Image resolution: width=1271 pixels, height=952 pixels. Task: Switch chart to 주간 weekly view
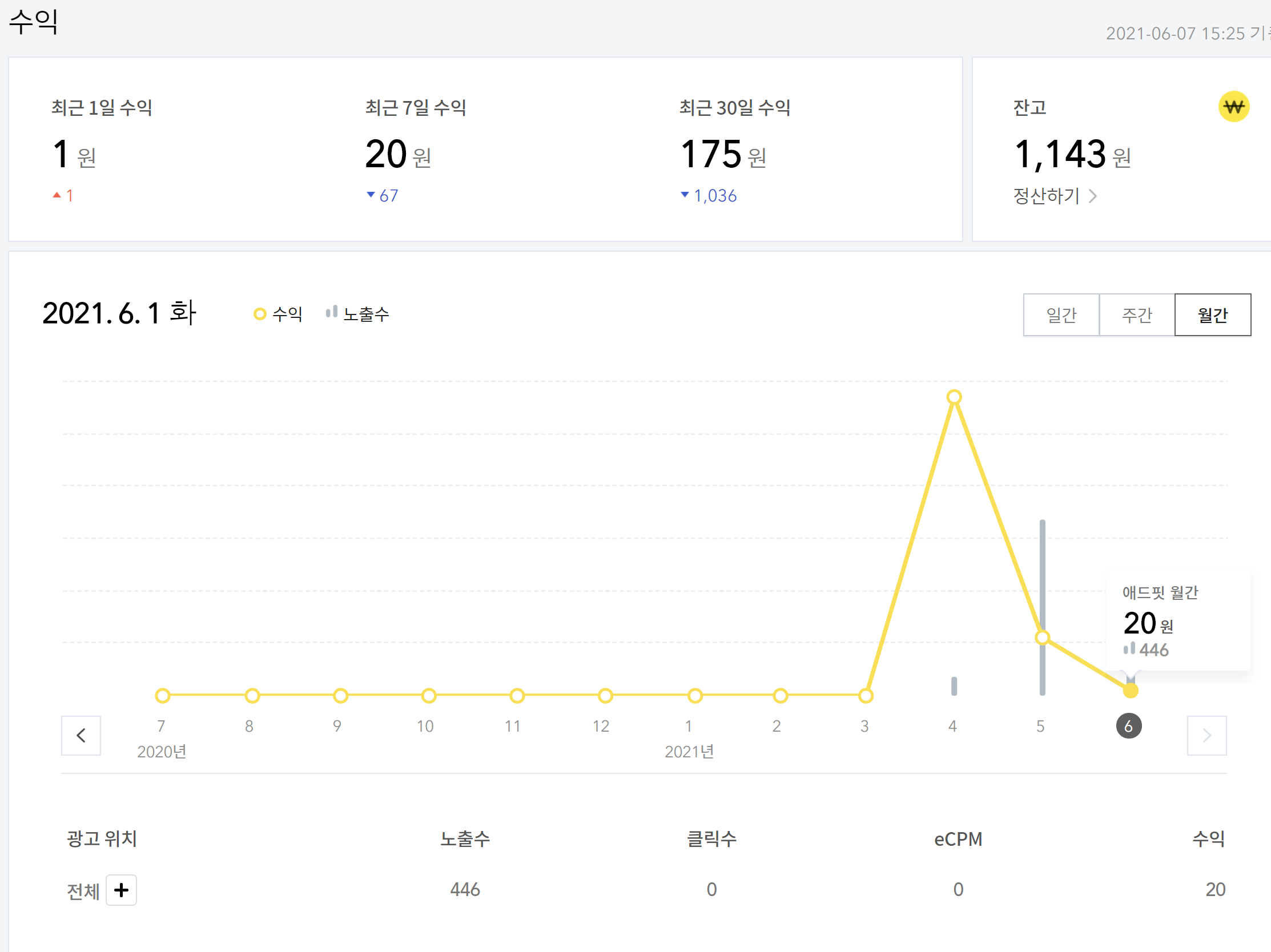pos(1137,314)
